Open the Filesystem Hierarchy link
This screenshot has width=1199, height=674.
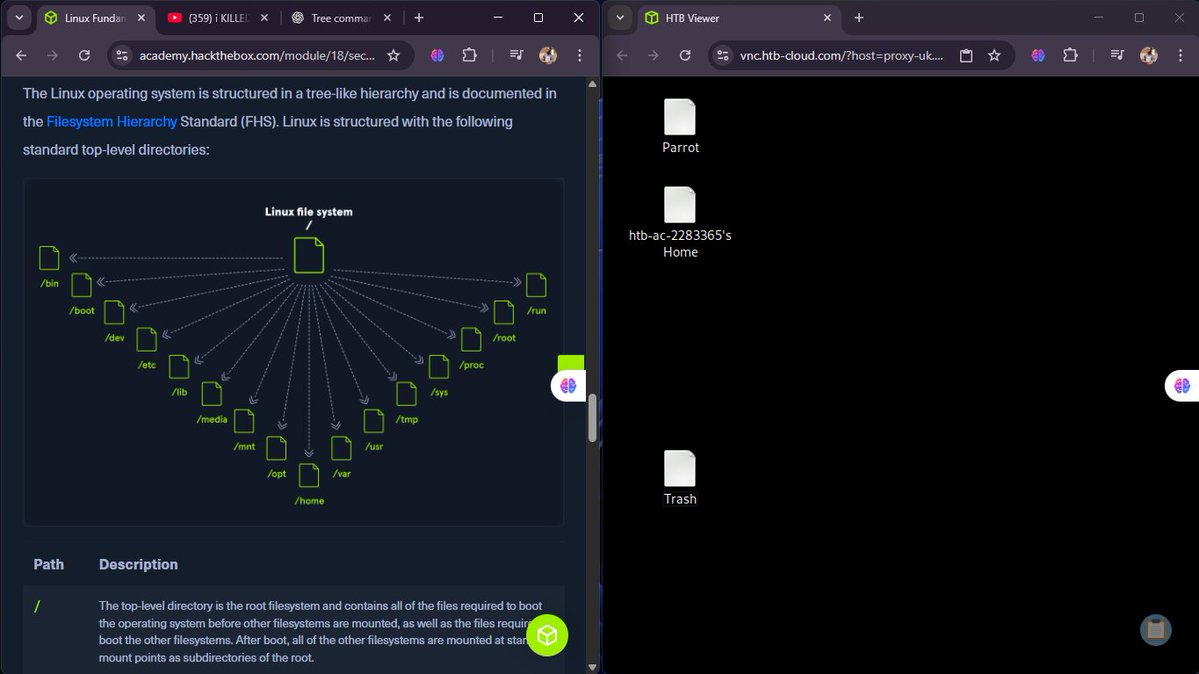[111, 121]
